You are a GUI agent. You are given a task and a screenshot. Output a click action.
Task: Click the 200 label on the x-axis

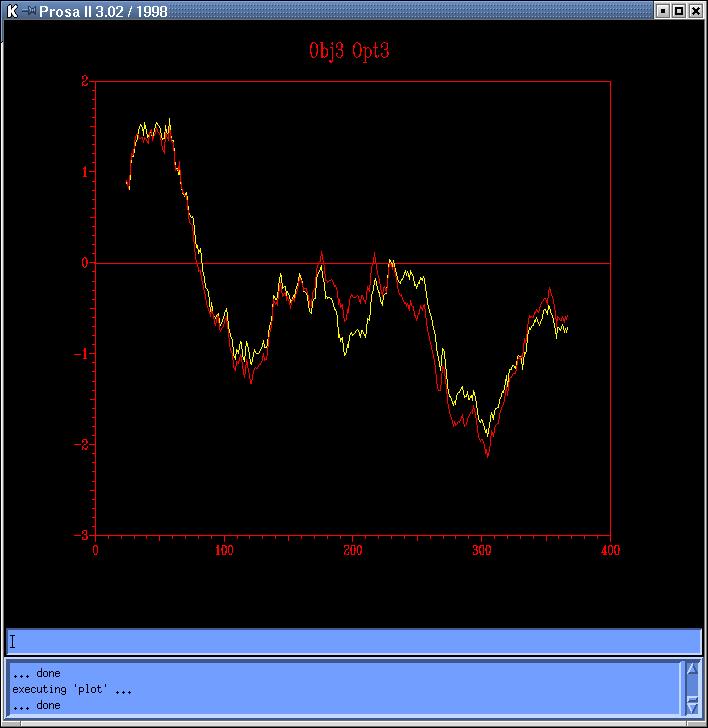point(352,550)
